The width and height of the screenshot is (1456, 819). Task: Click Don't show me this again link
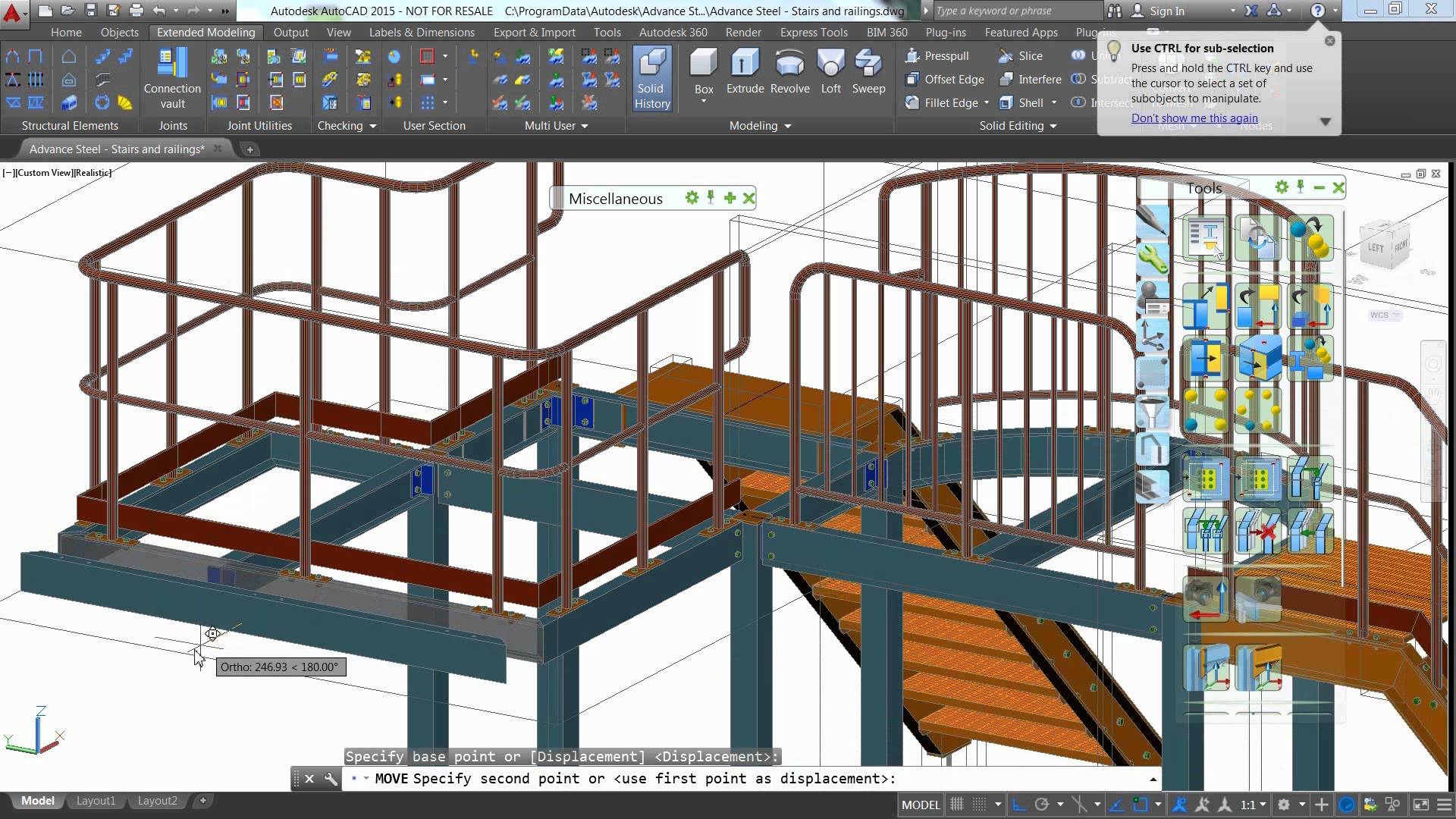pos(1194,117)
